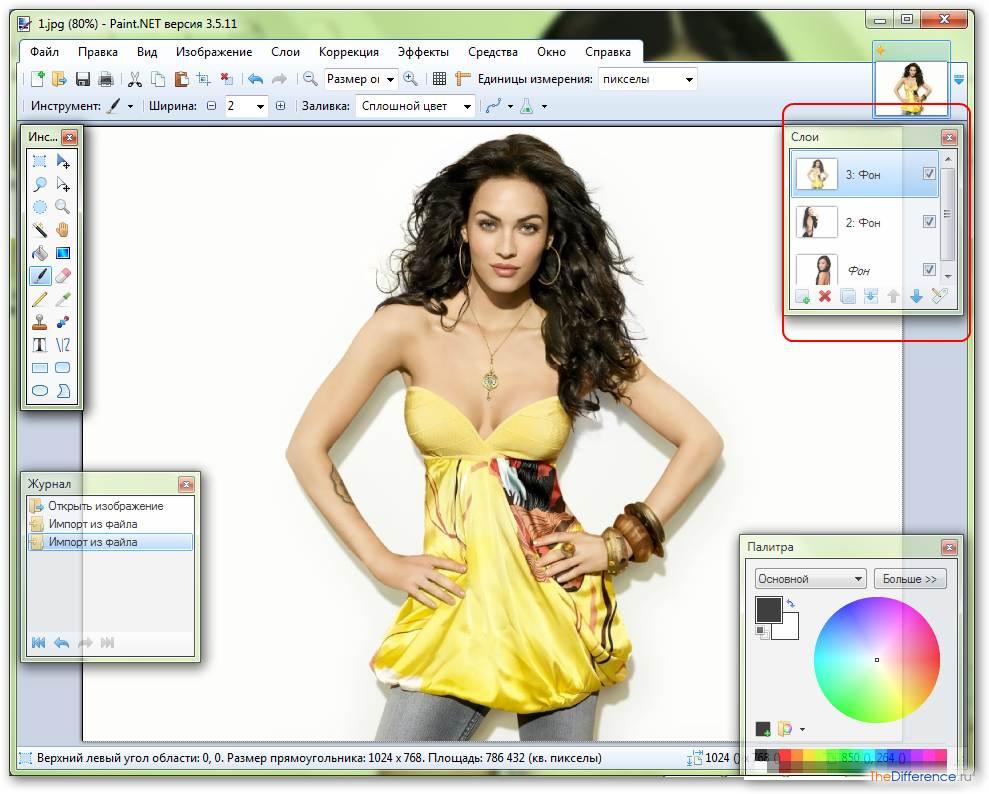Select the Pencil tool
989x794 pixels.
(x=40, y=299)
